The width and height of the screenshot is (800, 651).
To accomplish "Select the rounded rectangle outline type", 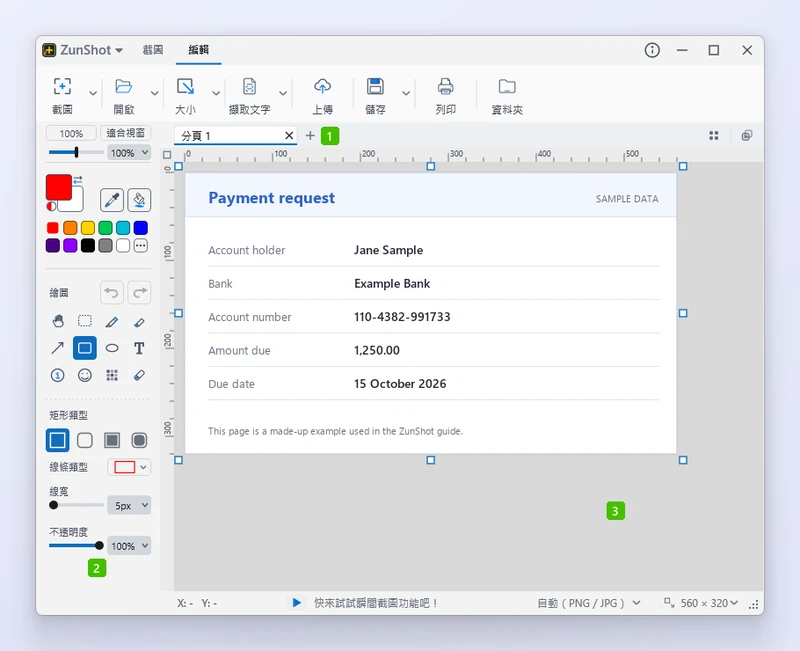I will (85, 440).
